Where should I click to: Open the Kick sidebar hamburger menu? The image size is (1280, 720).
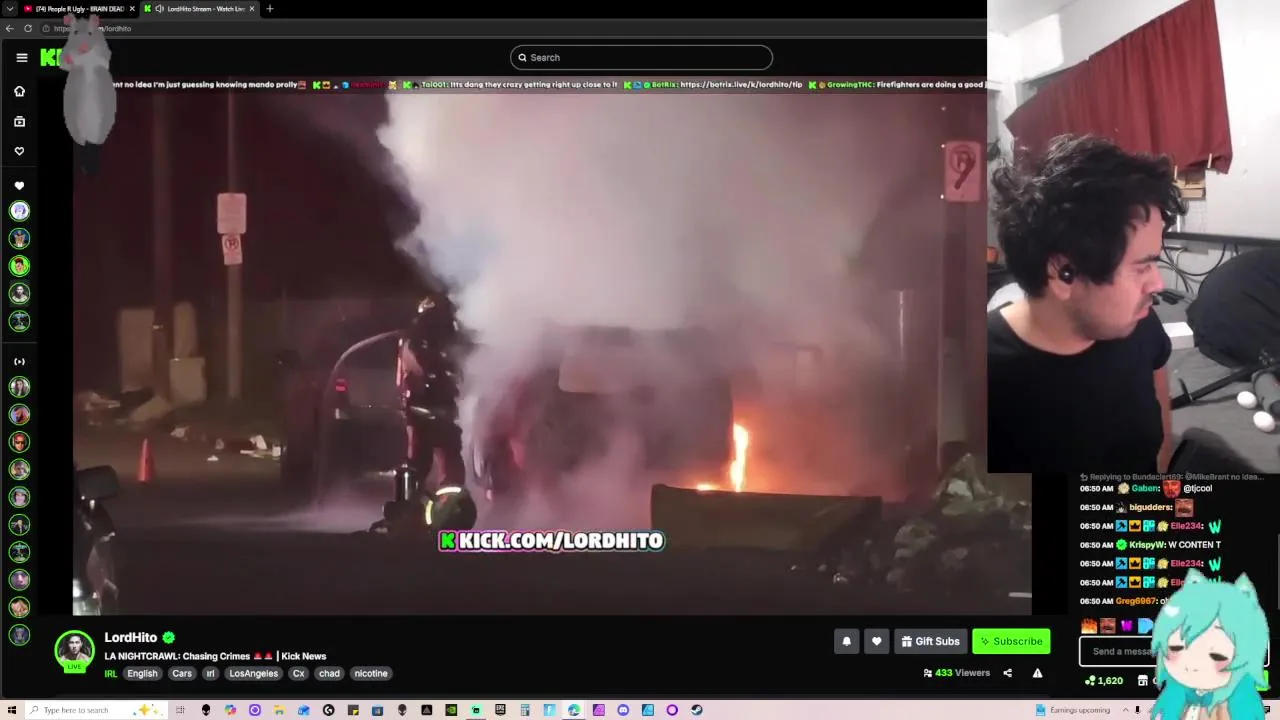pyautogui.click(x=21, y=57)
